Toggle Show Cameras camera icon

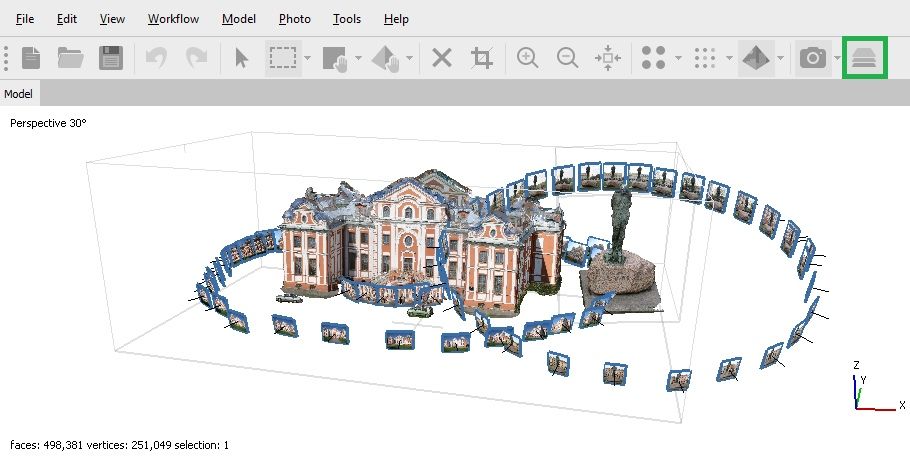812,58
